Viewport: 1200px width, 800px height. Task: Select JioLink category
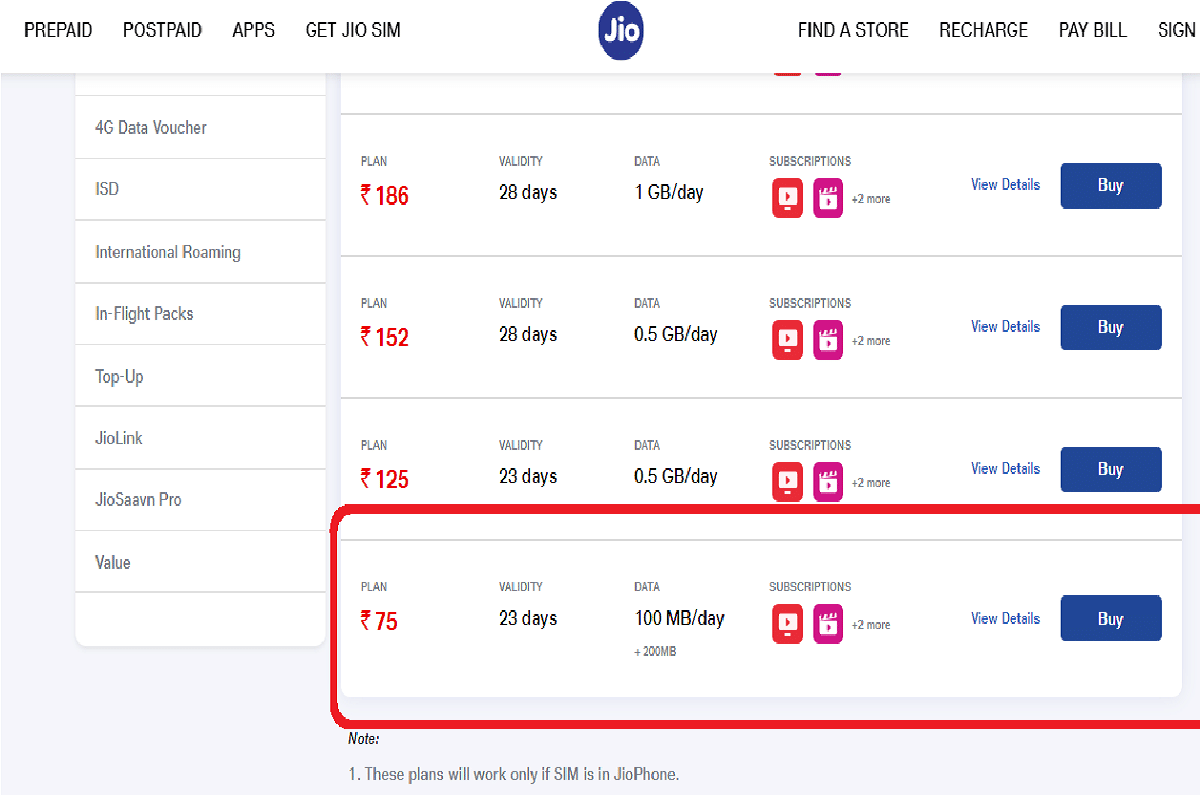point(200,438)
